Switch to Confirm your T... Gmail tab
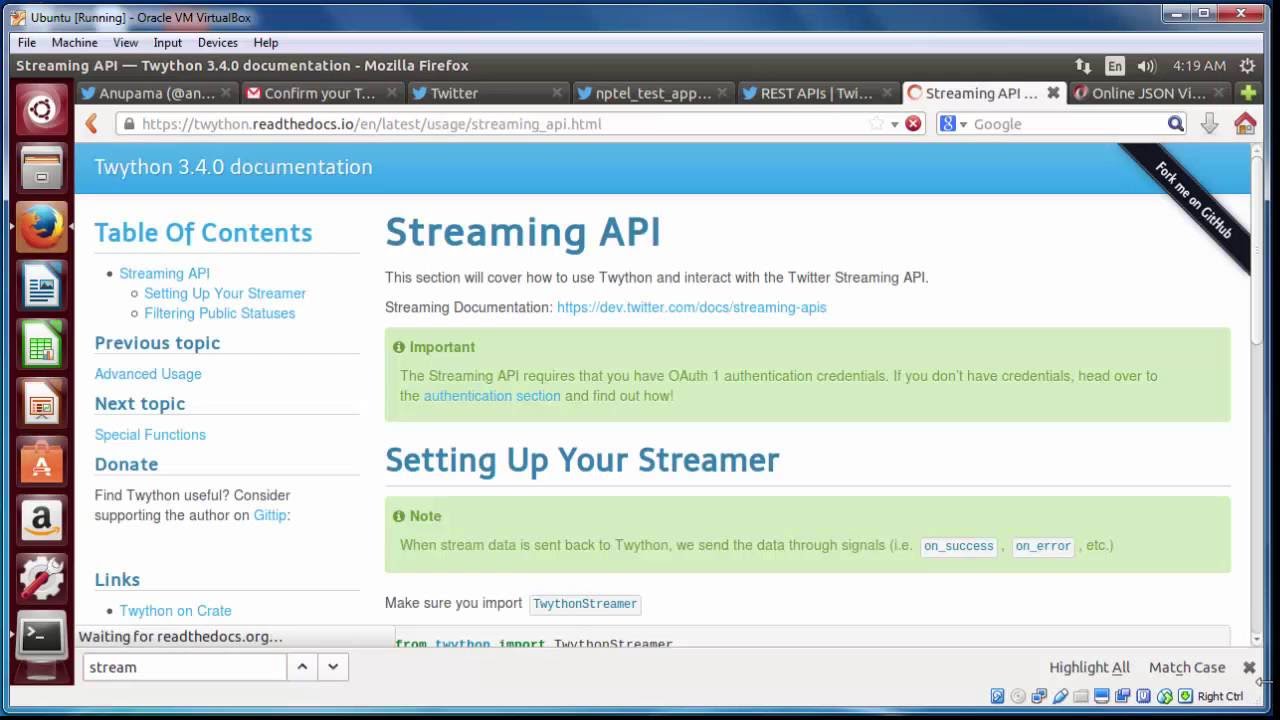1280x720 pixels. pyautogui.click(x=322, y=93)
